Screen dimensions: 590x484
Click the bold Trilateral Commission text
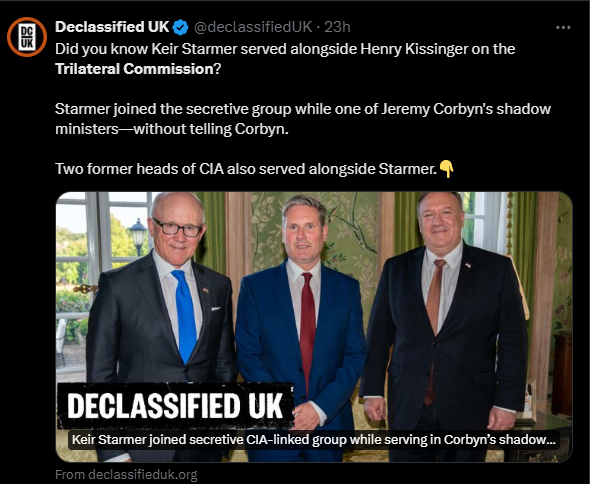coord(134,69)
